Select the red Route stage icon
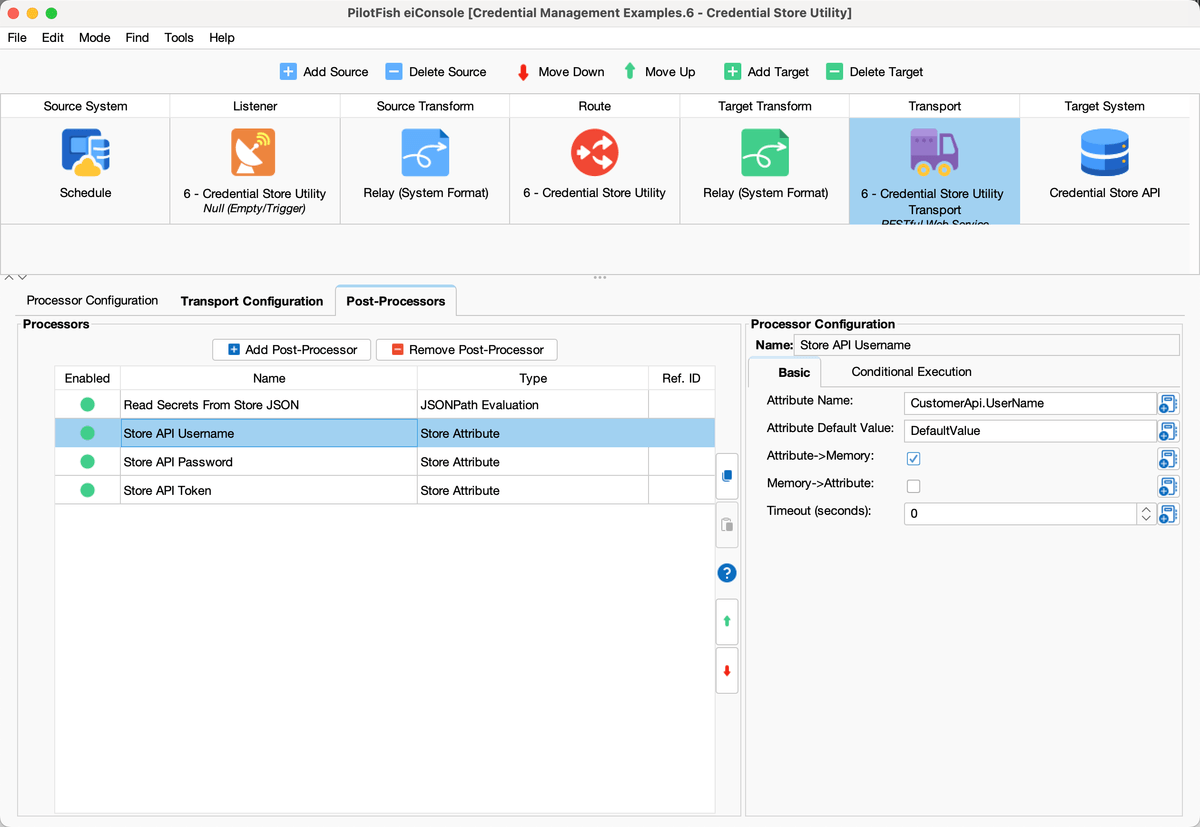The width and height of the screenshot is (1200, 827). tap(595, 152)
